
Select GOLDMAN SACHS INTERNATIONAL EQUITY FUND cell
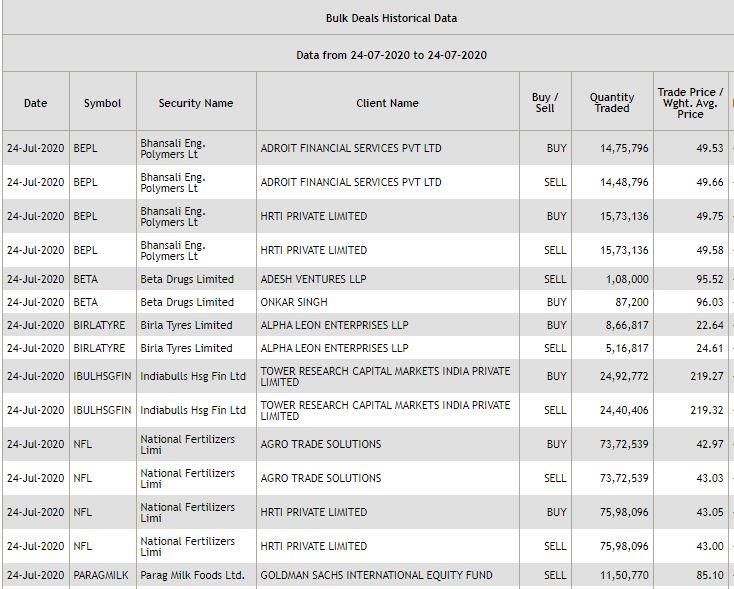click(x=376, y=576)
